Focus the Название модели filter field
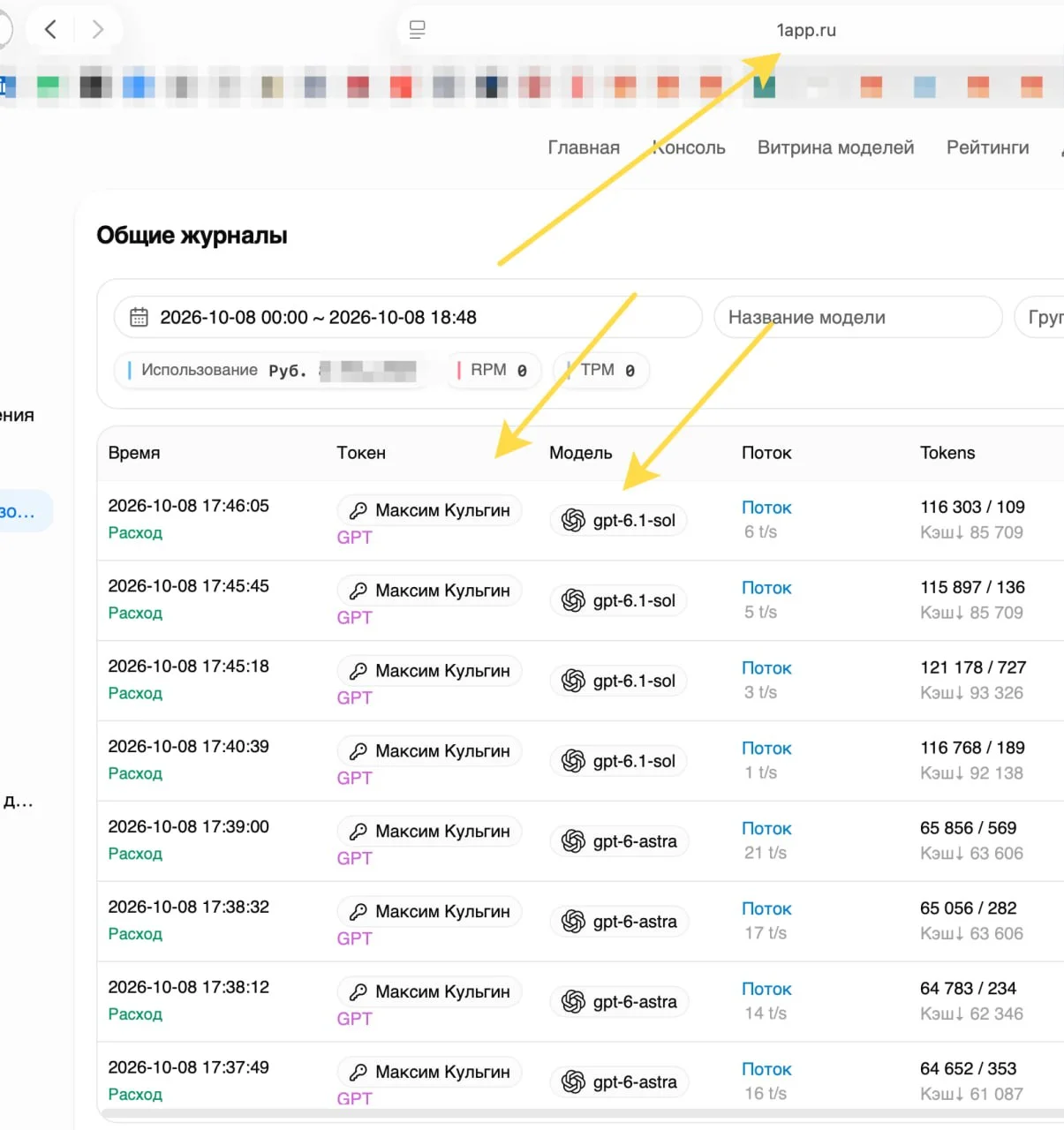Screen dimensions: 1064x1130 (858, 317)
